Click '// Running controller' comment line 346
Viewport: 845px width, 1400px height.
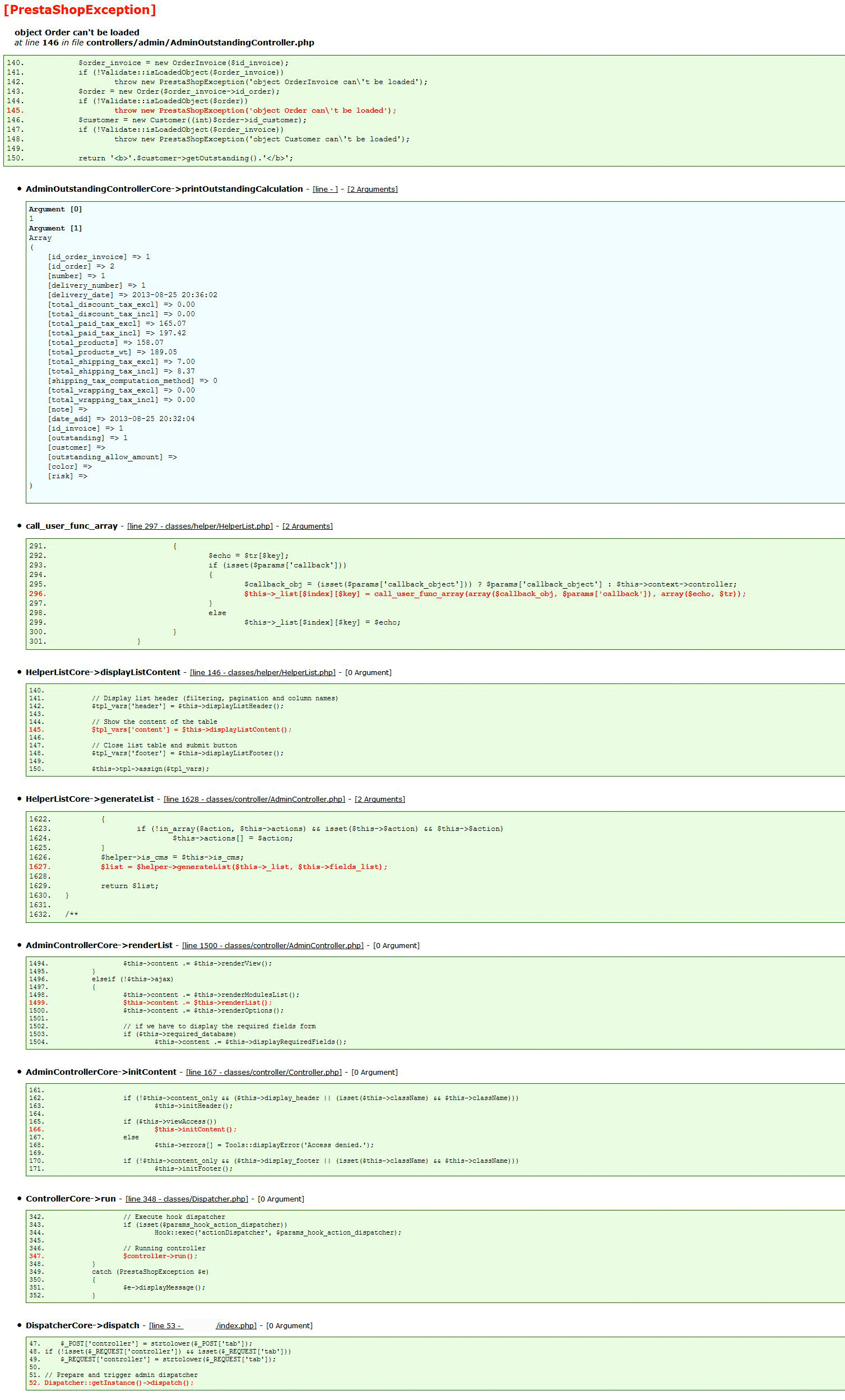pos(164,1248)
